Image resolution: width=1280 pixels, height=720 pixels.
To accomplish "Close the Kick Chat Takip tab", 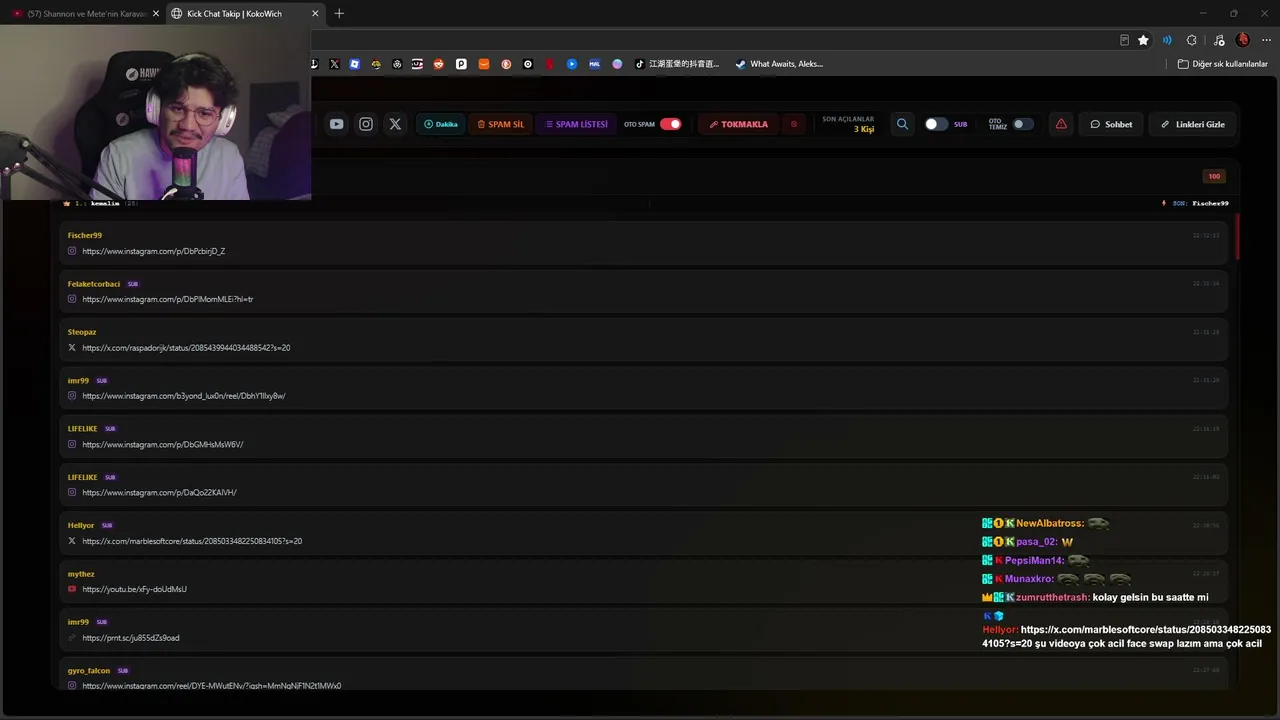I will coord(315,13).
